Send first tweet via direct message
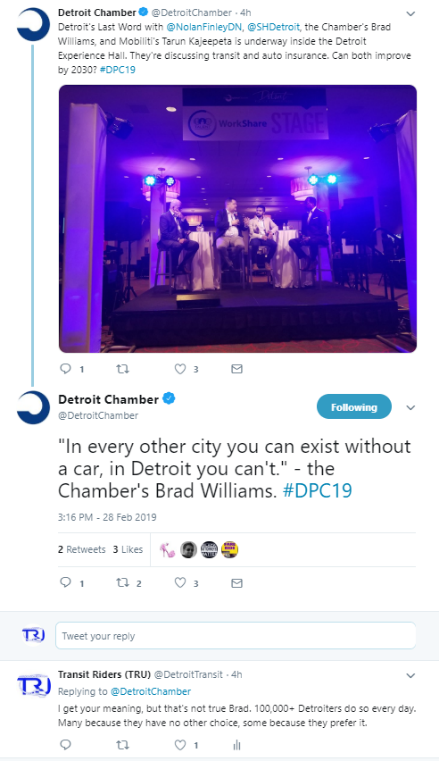Screen dimensions: 439x761 [x=237, y=369]
